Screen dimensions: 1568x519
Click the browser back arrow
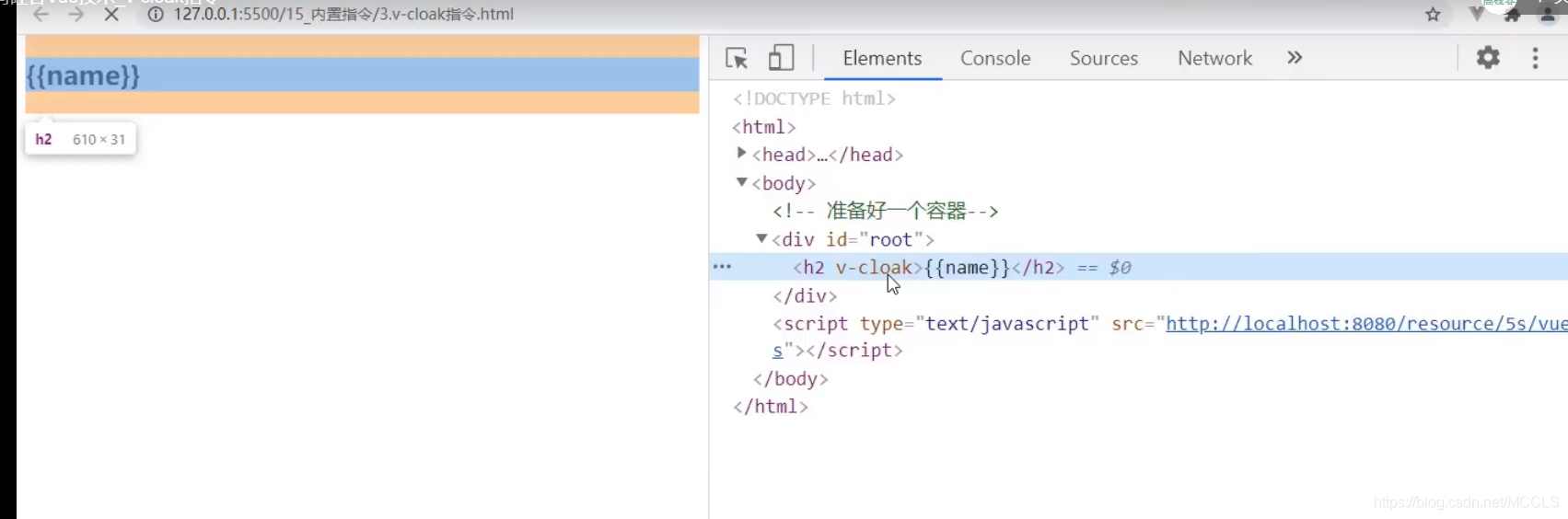pyautogui.click(x=41, y=15)
